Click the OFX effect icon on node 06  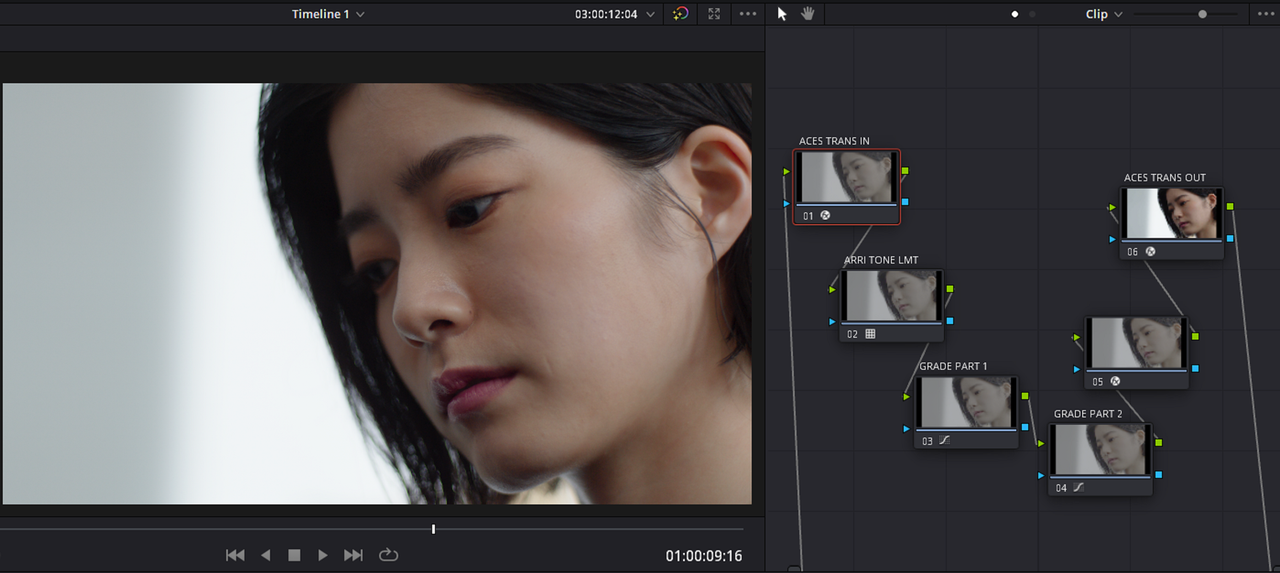point(1150,252)
